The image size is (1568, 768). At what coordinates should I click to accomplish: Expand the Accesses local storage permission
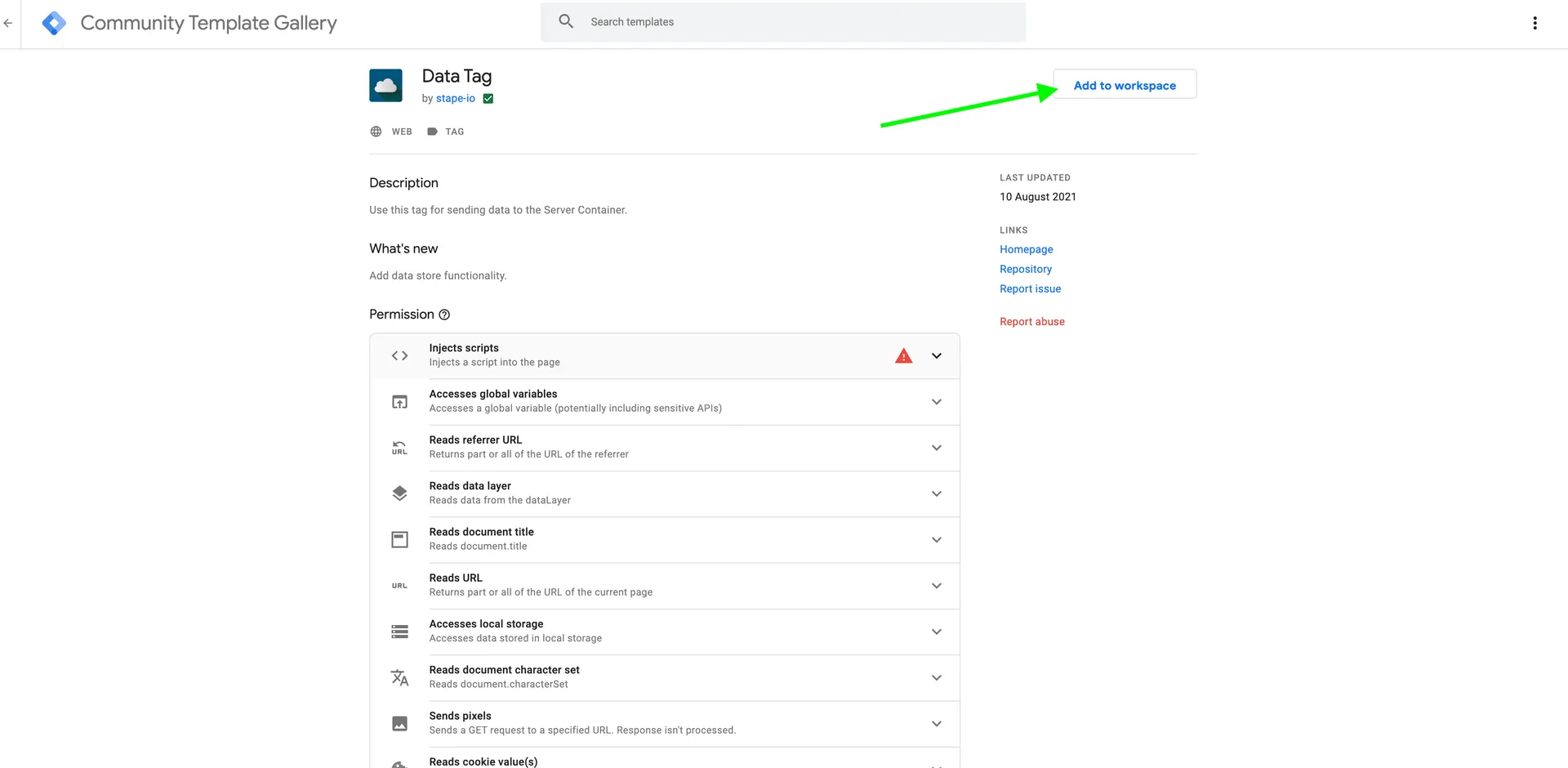click(937, 632)
